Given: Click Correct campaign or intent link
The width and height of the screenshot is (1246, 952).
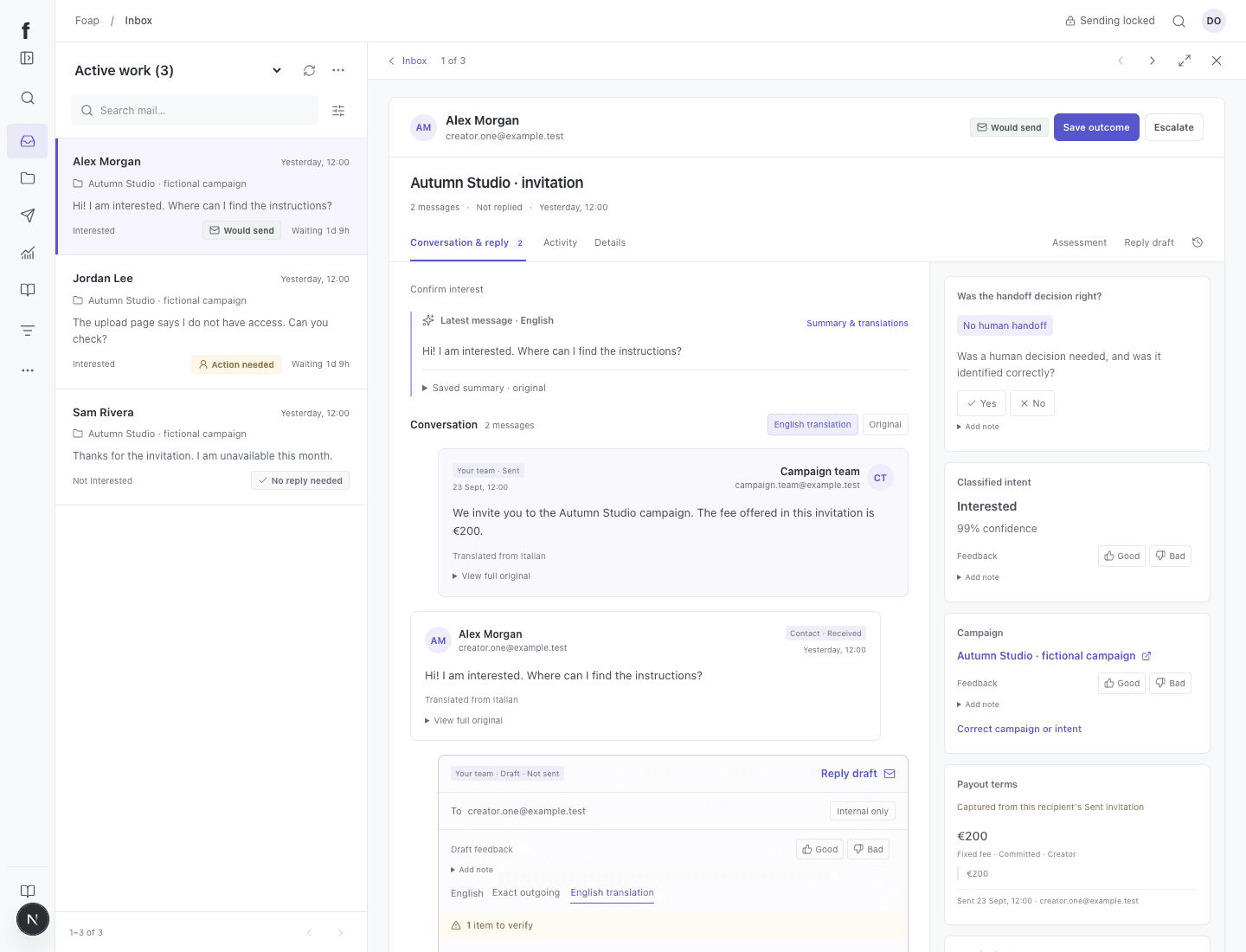Looking at the screenshot, I should click(x=1019, y=729).
